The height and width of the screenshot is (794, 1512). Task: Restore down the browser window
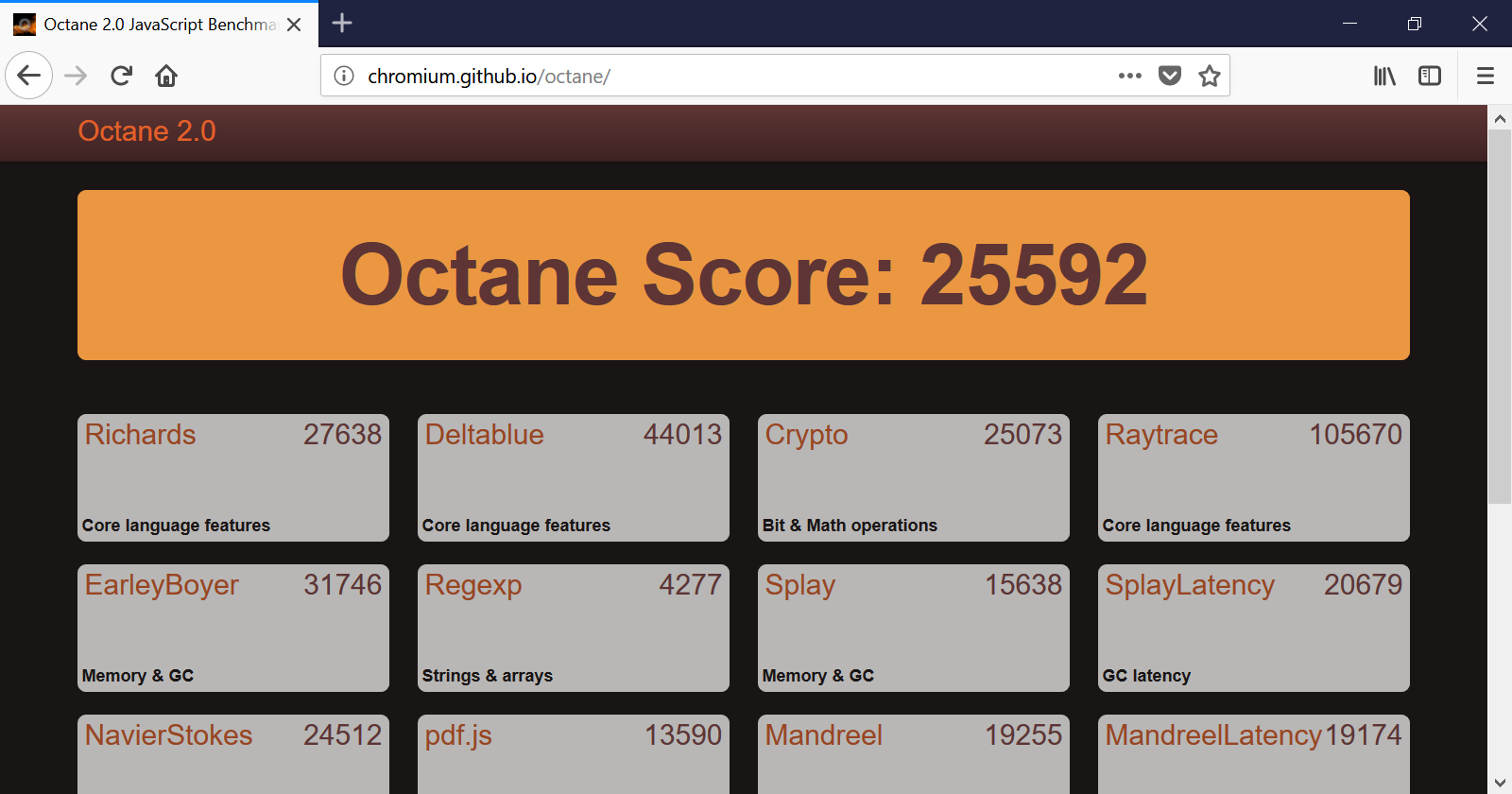(x=1415, y=24)
